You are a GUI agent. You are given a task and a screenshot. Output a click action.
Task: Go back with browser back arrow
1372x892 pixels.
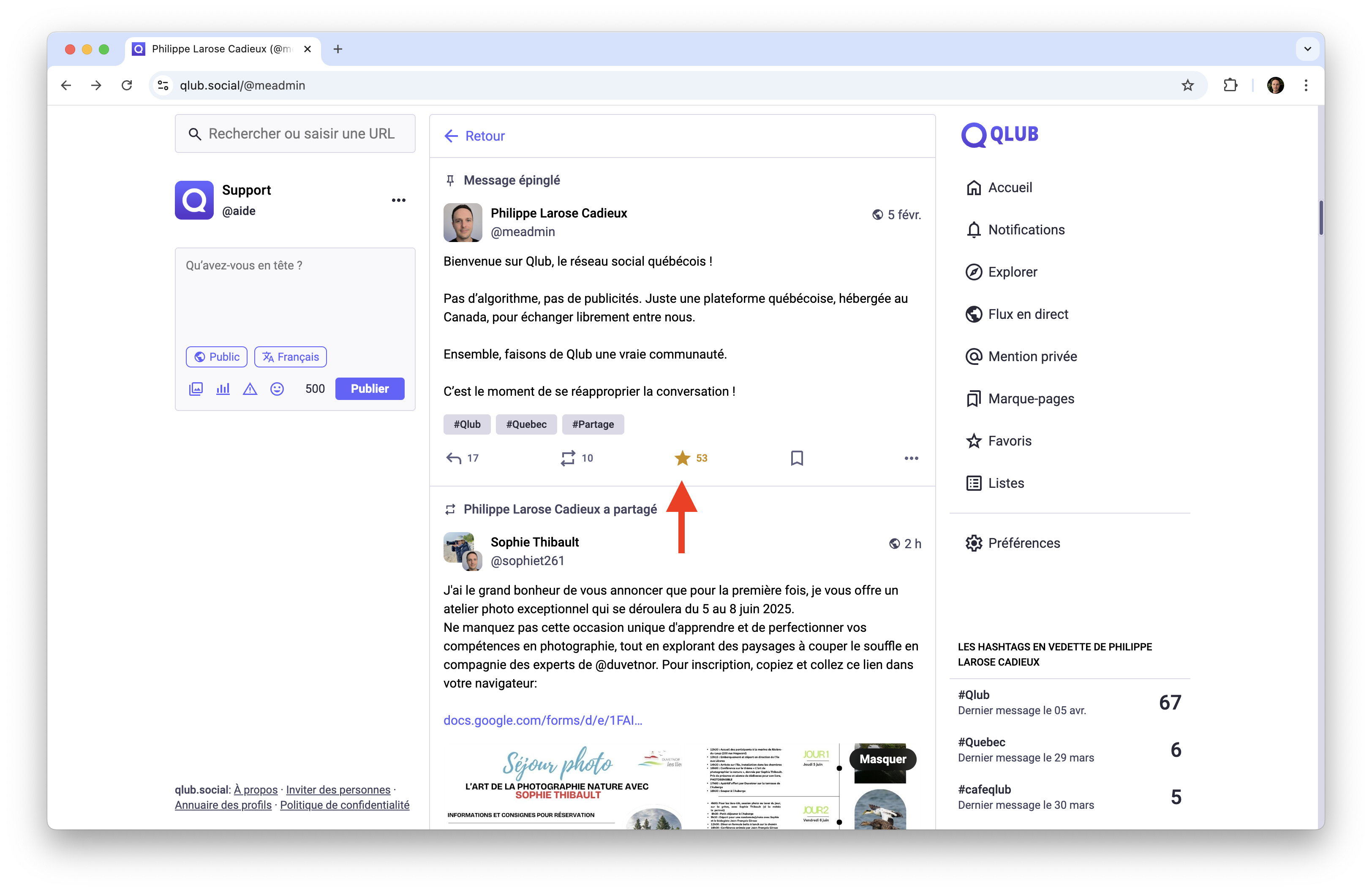pyautogui.click(x=66, y=85)
